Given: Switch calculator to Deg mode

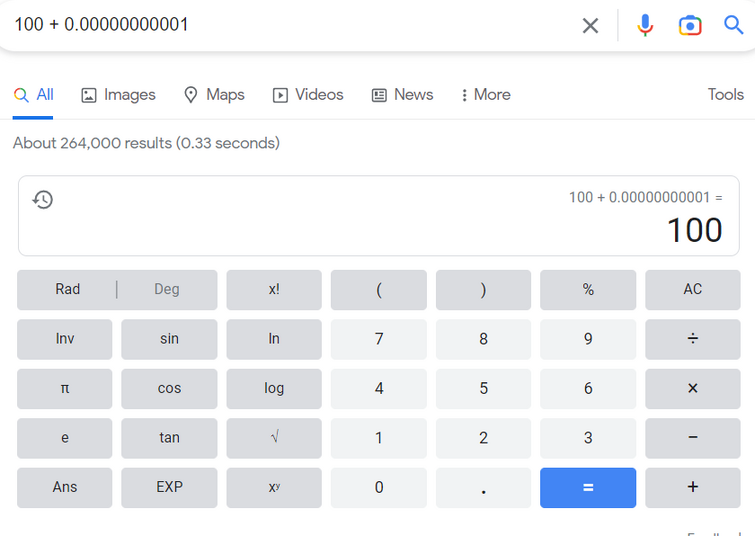Looking at the screenshot, I should pyautogui.click(x=167, y=289).
